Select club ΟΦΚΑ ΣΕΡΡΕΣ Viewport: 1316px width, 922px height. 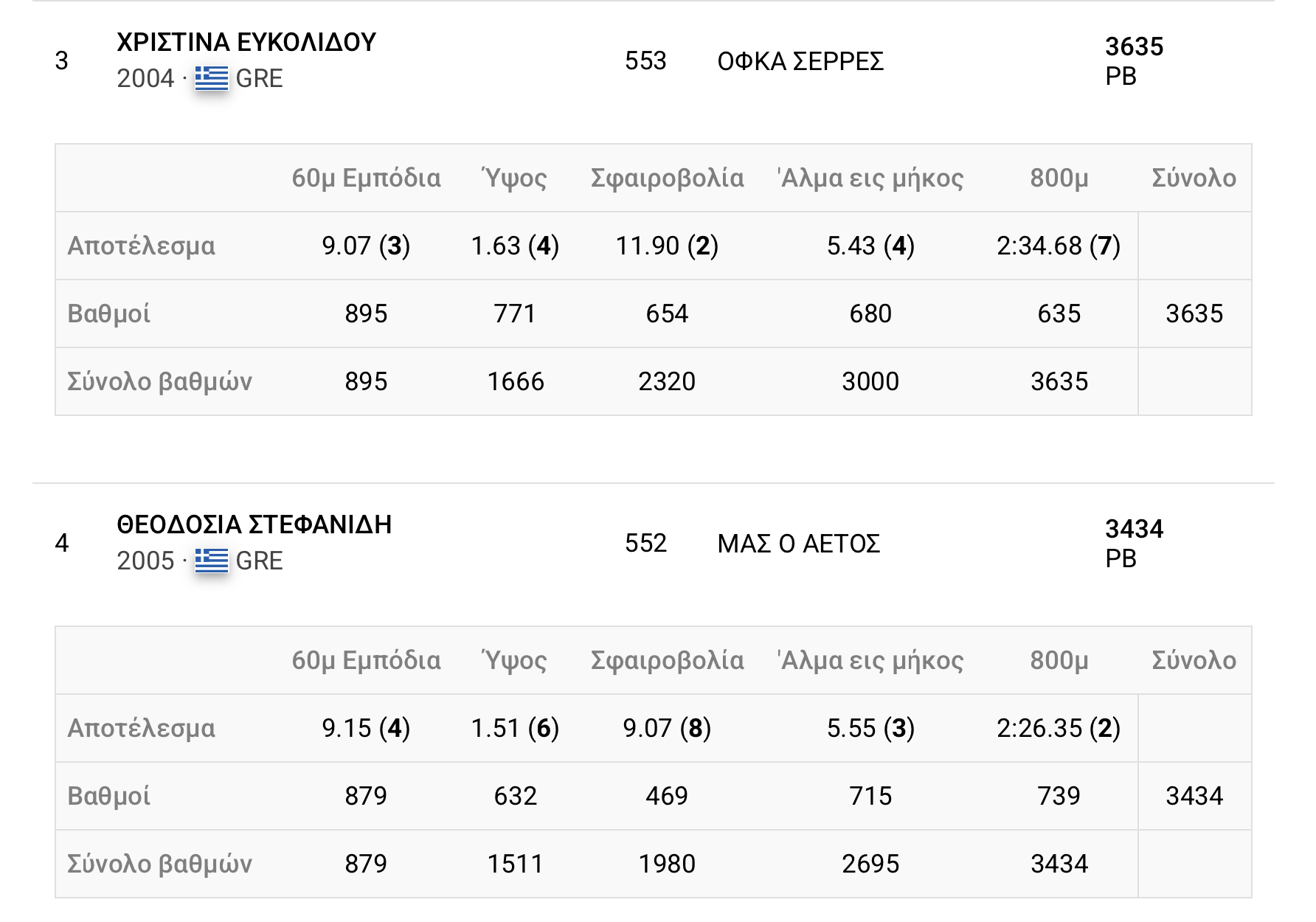coord(800,61)
